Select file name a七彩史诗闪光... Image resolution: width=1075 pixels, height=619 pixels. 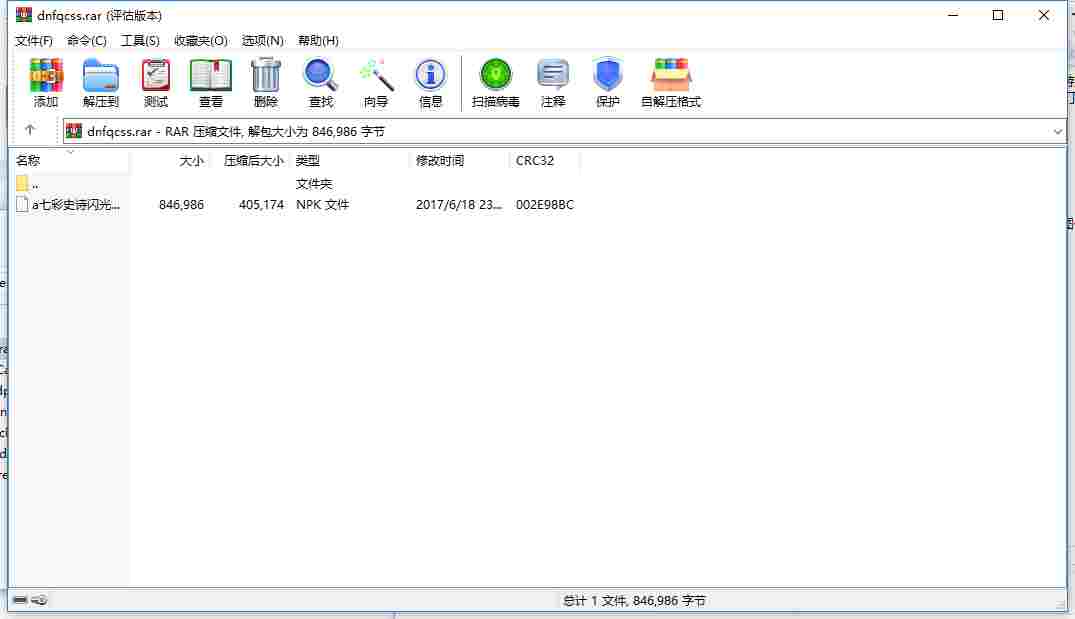[x=75, y=204]
